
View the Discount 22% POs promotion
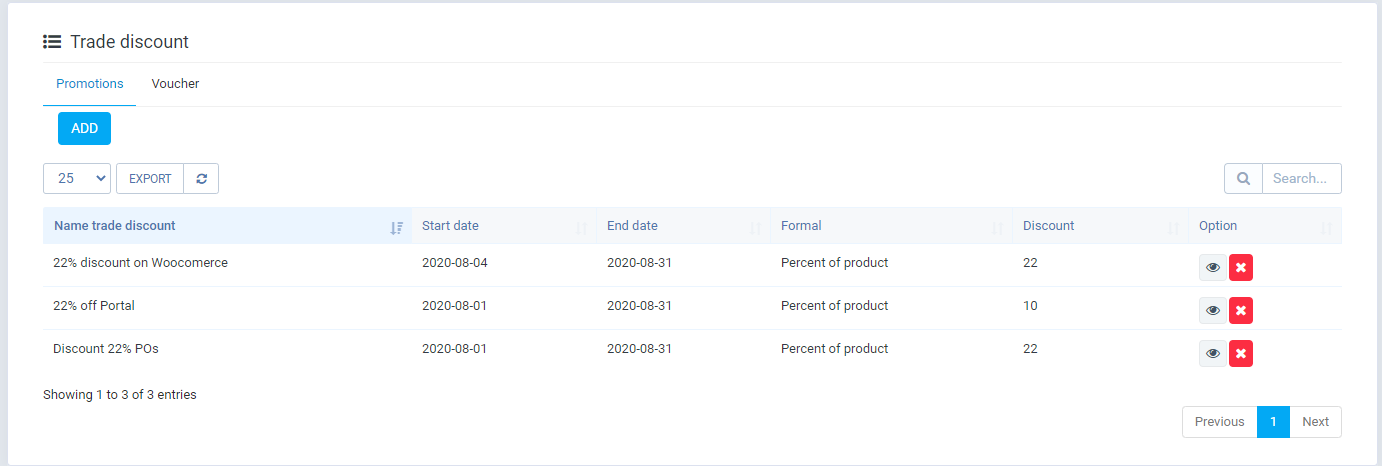[1212, 354]
